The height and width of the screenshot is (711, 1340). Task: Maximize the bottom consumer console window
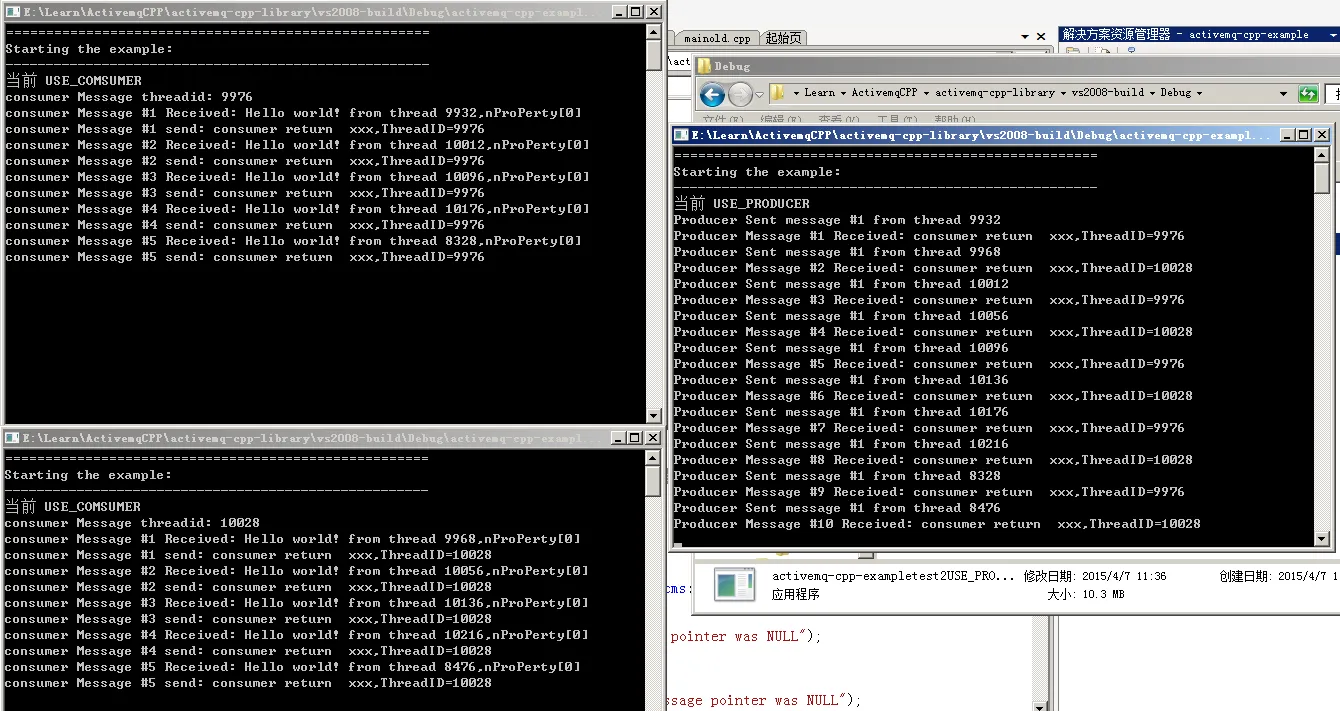coord(634,438)
